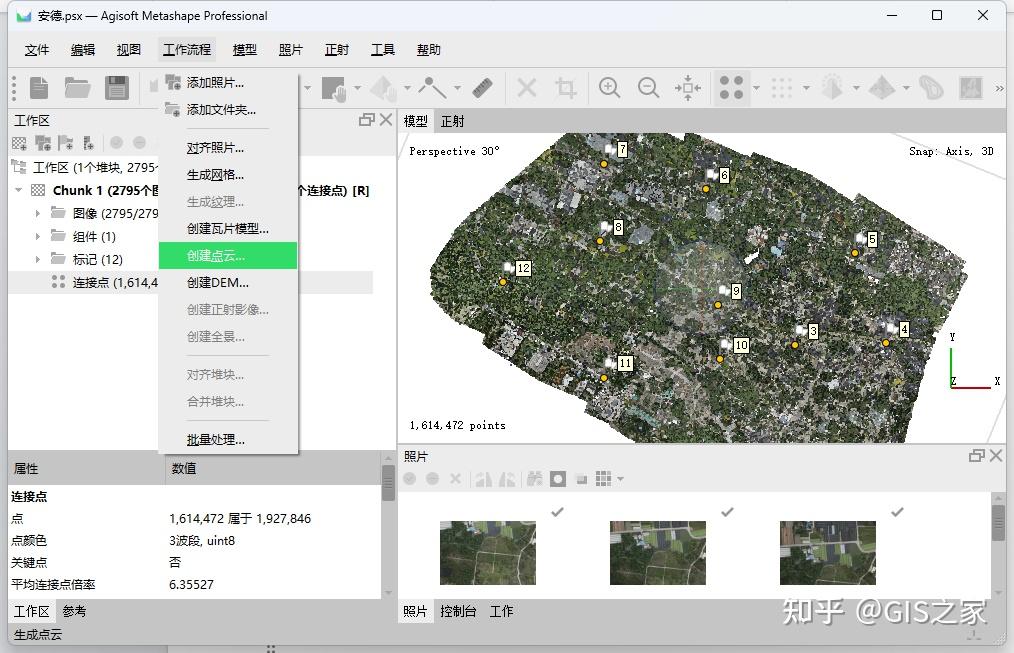1014x653 pixels.
Task: Click the Save floppy disk icon
Action: [x=117, y=88]
